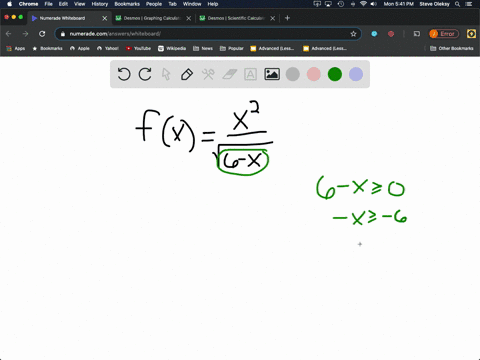The image size is (480, 360).
Task: Open the Bookmarks menu in menu bar
Action: tap(127, 4)
